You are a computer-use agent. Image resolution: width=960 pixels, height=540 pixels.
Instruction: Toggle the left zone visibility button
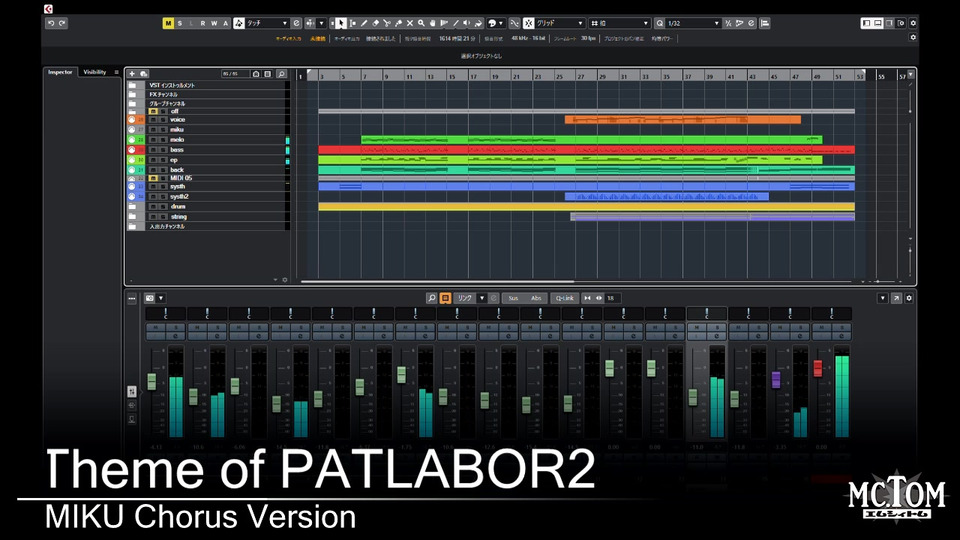[866, 23]
